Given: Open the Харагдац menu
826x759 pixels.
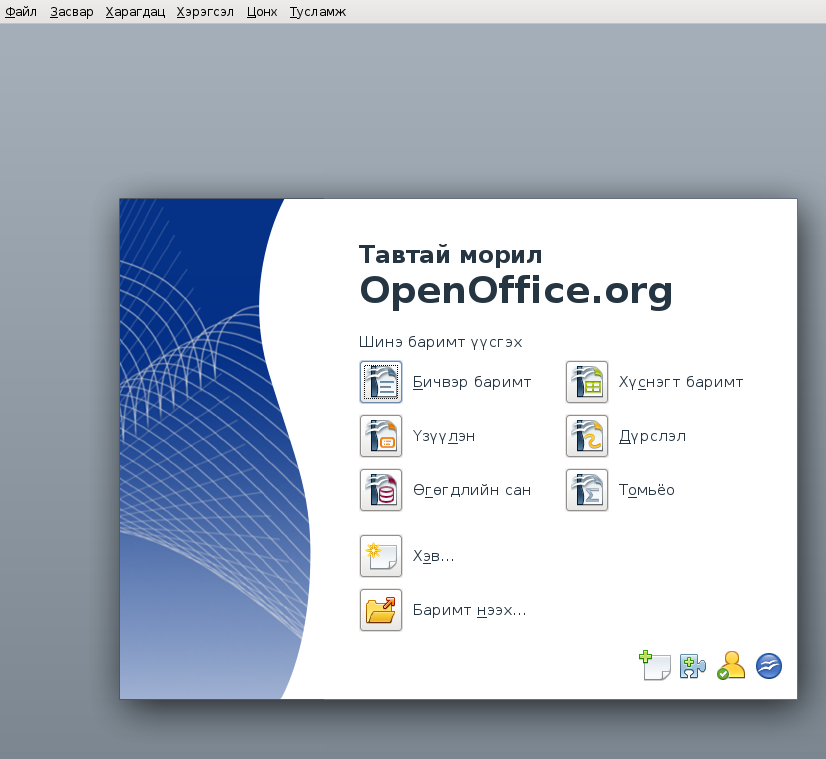Looking at the screenshot, I should click(x=135, y=12).
